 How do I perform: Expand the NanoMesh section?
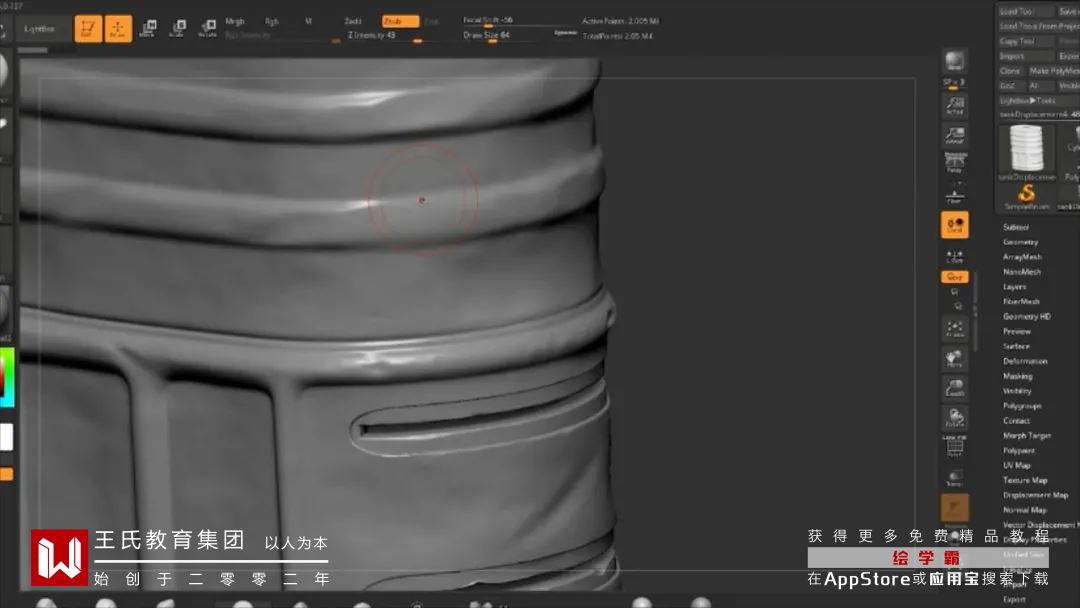tap(1021, 272)
